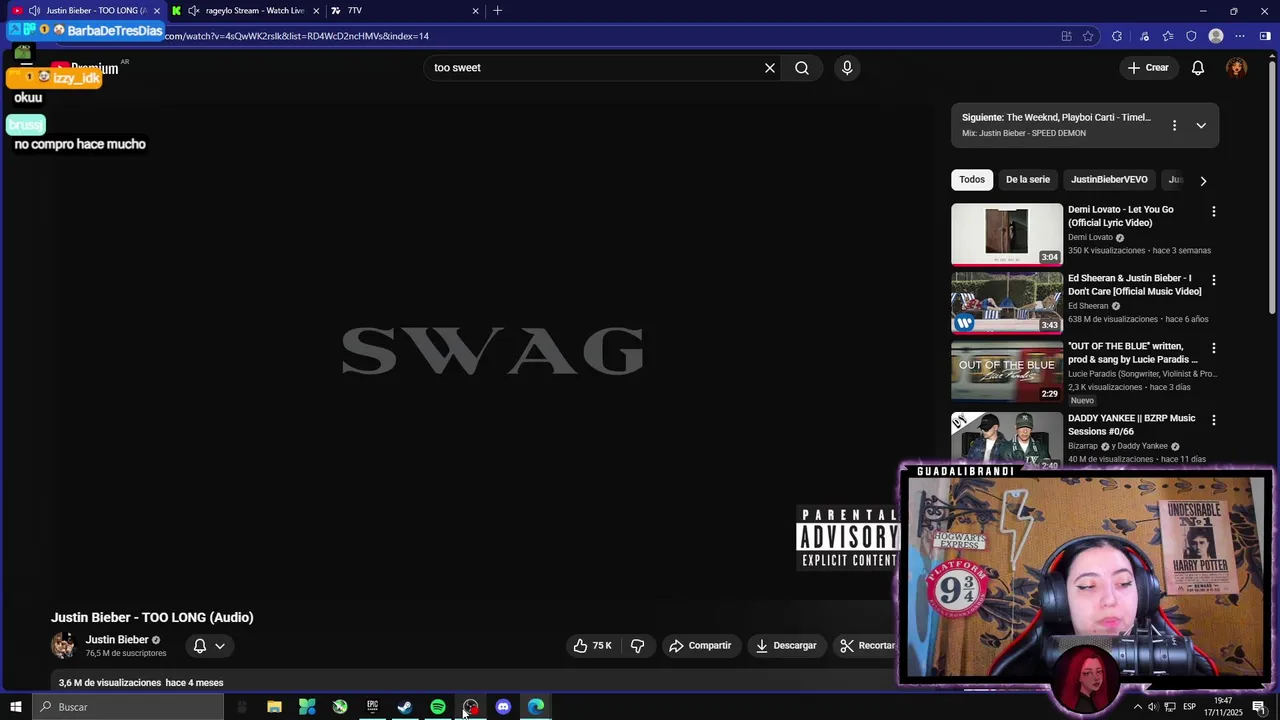This screenshot has height=720, width=1280.
Task: Click the Descargar download button
Action: pos(786,646)
